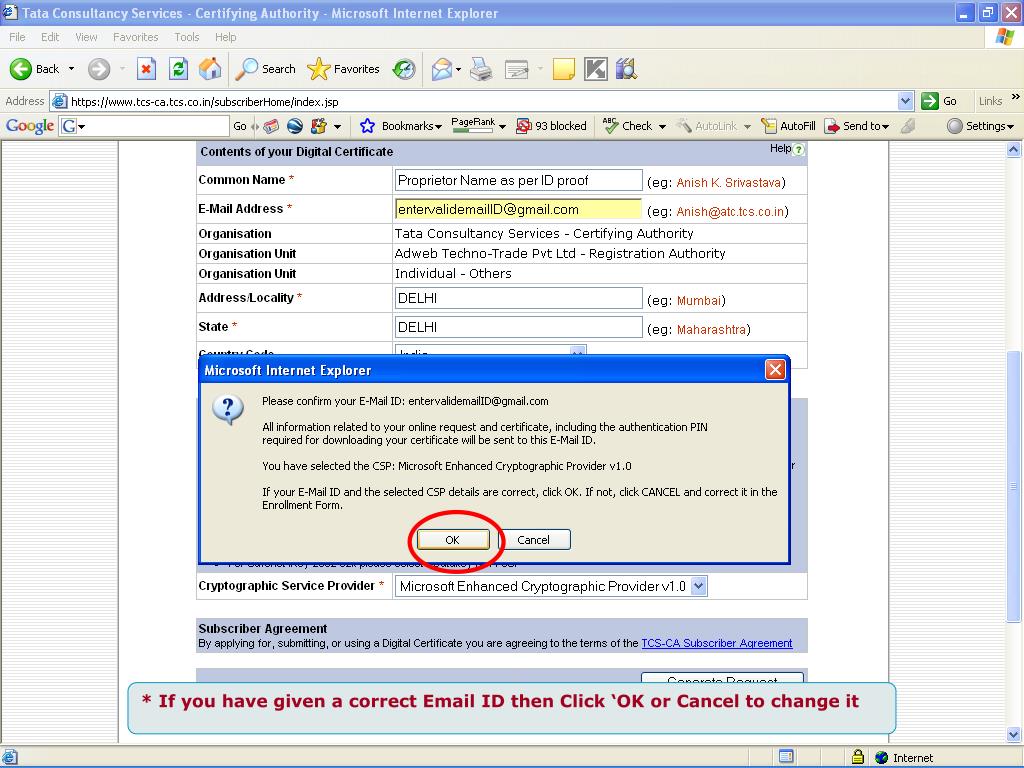The image size is (1024, 768).
Task: Click the Google toolbar globe icon
Action: (x=295, y=126)
